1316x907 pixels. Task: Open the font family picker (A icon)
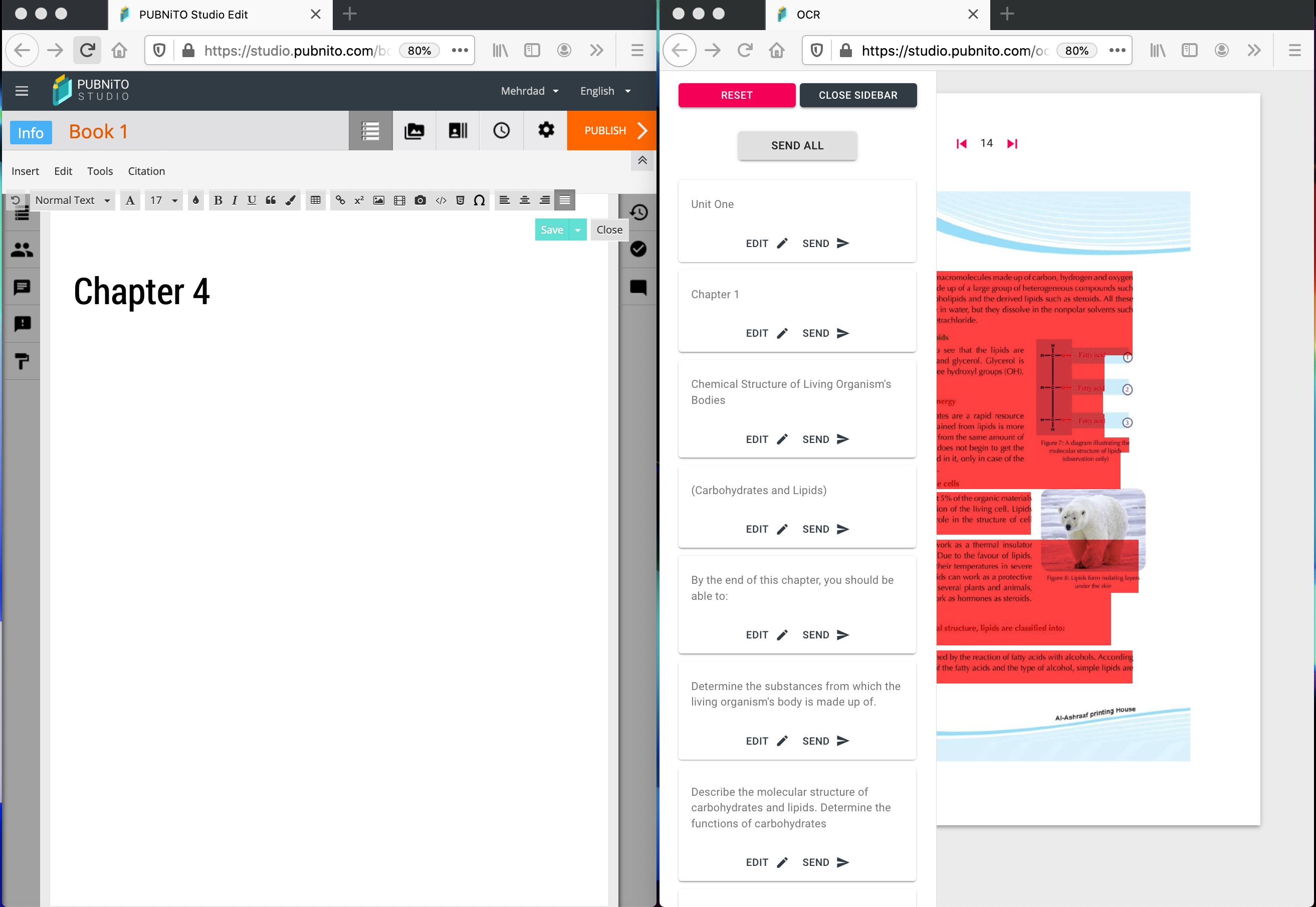(130, 200)
